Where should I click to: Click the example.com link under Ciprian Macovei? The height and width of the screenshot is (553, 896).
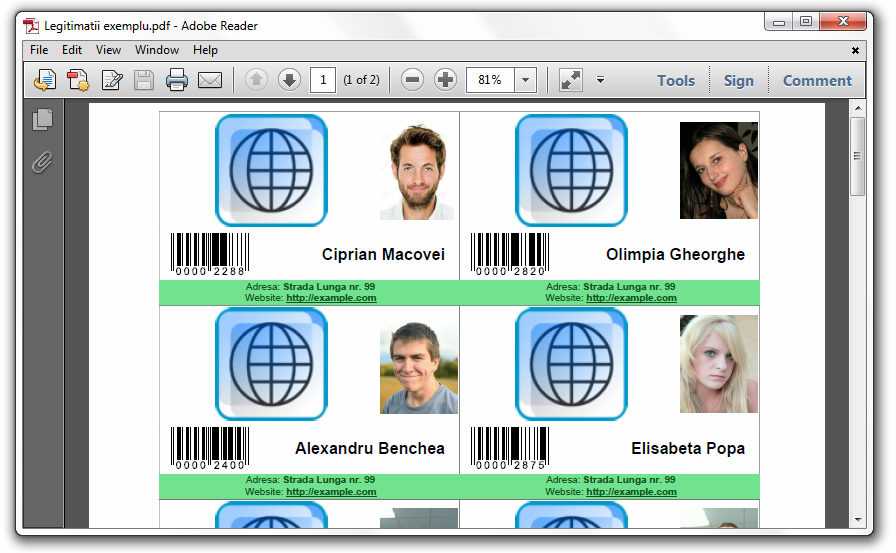click(x=331, y=298)
